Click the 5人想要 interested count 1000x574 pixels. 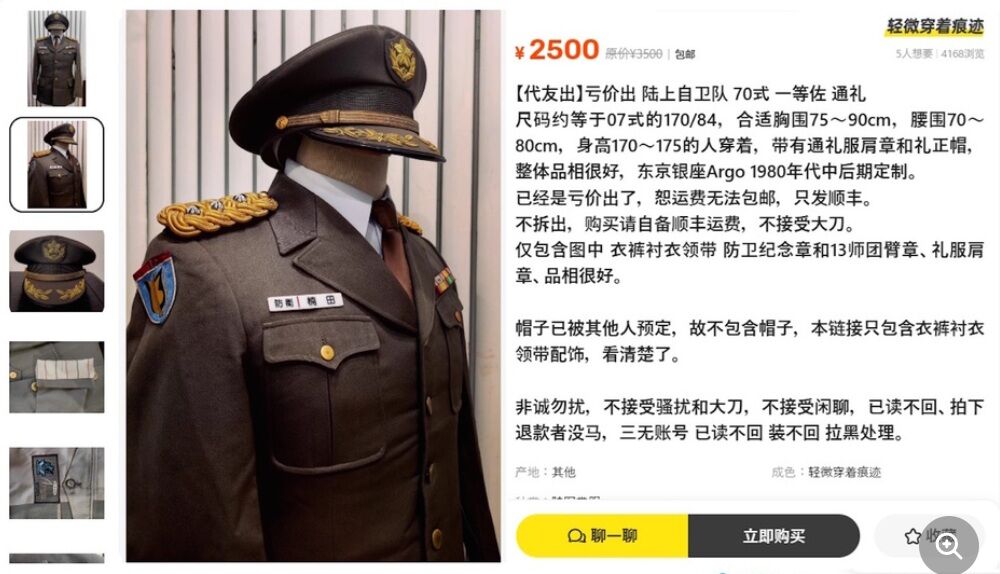pyautogui.click(x=916, y=54)
